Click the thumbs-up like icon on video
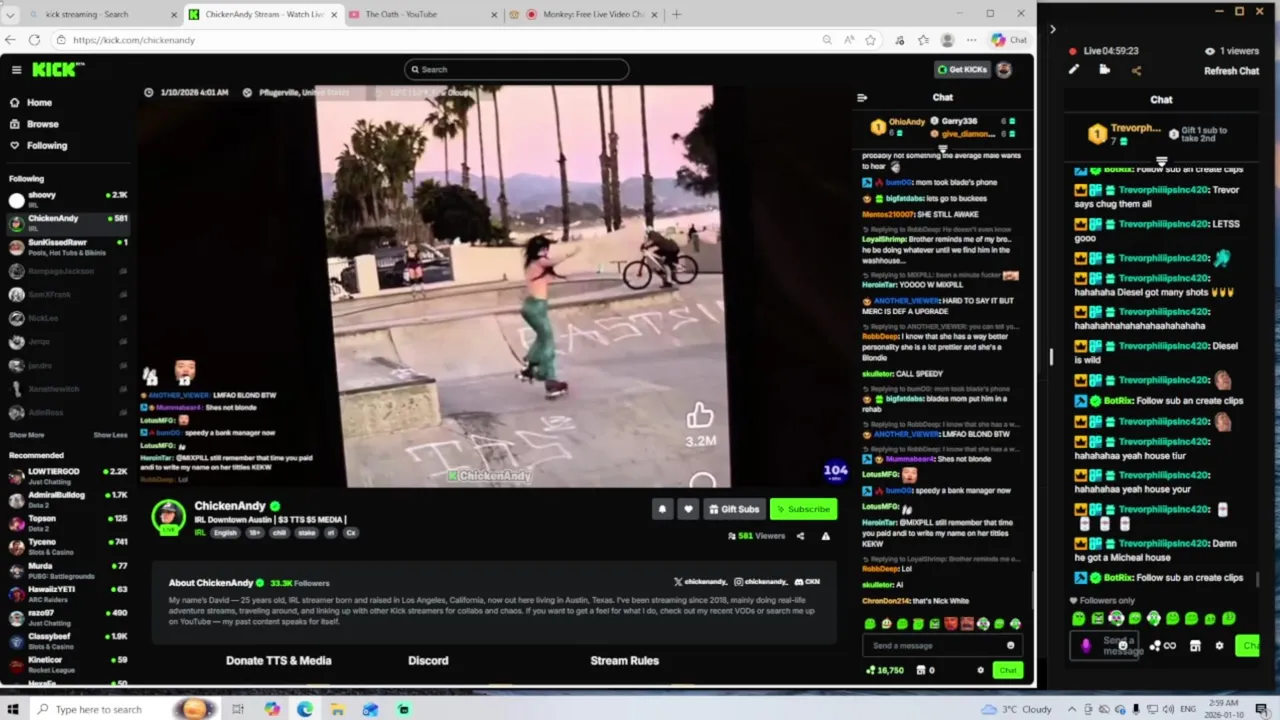 pos(700,415)
